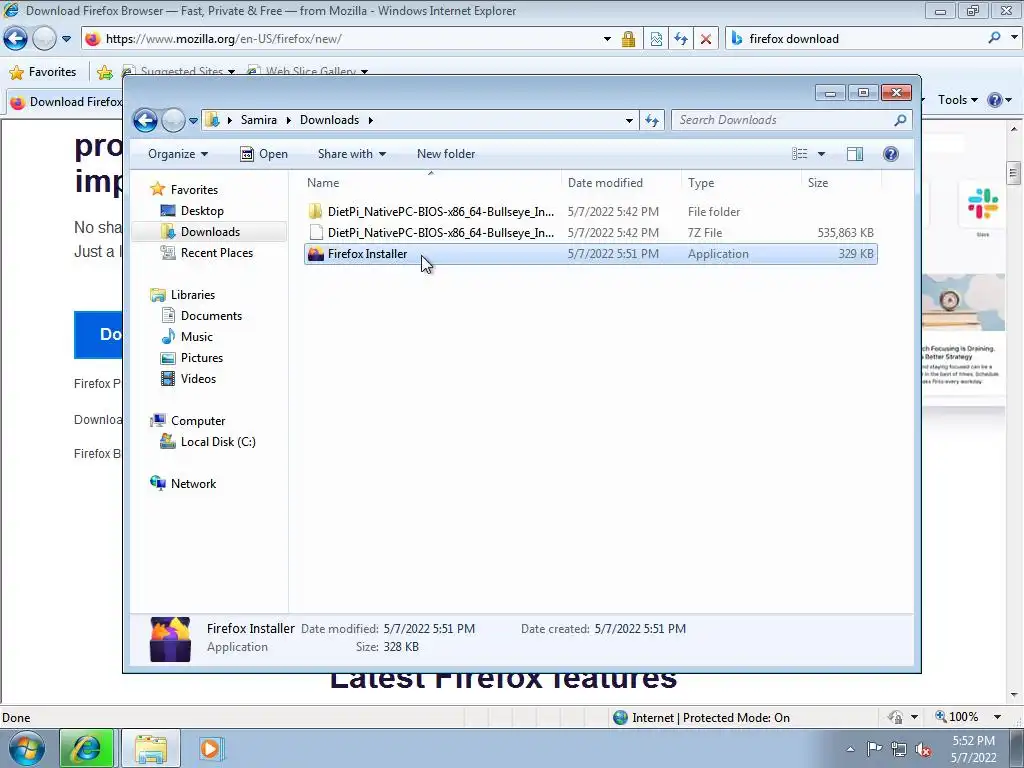Sort by Name column header
The height and width of the screenshot is (768, 1024).
click(x=431, y=183)
